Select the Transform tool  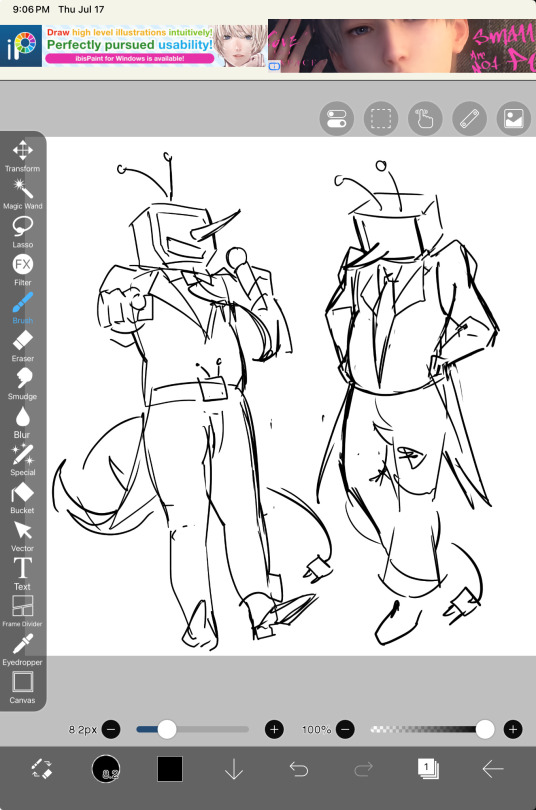point(22,156)
